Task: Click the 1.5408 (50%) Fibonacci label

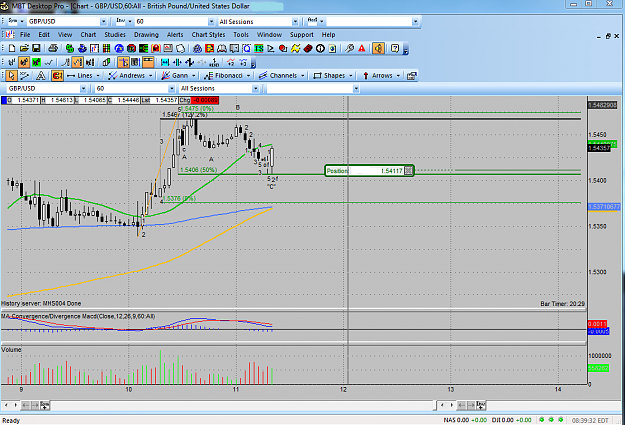Action: tap(199, 170)
